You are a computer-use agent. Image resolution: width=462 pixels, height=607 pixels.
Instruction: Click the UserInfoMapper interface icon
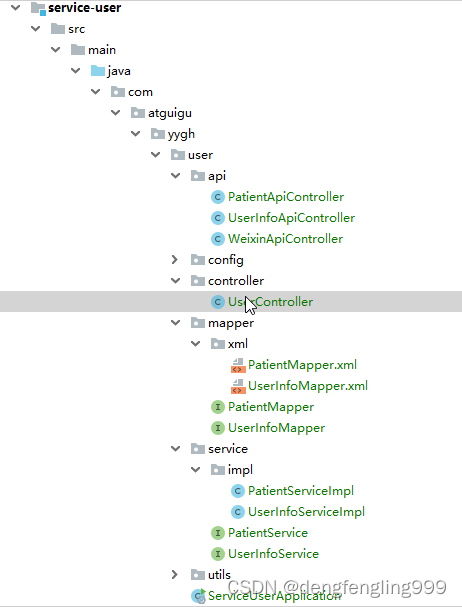click(218, 428)
